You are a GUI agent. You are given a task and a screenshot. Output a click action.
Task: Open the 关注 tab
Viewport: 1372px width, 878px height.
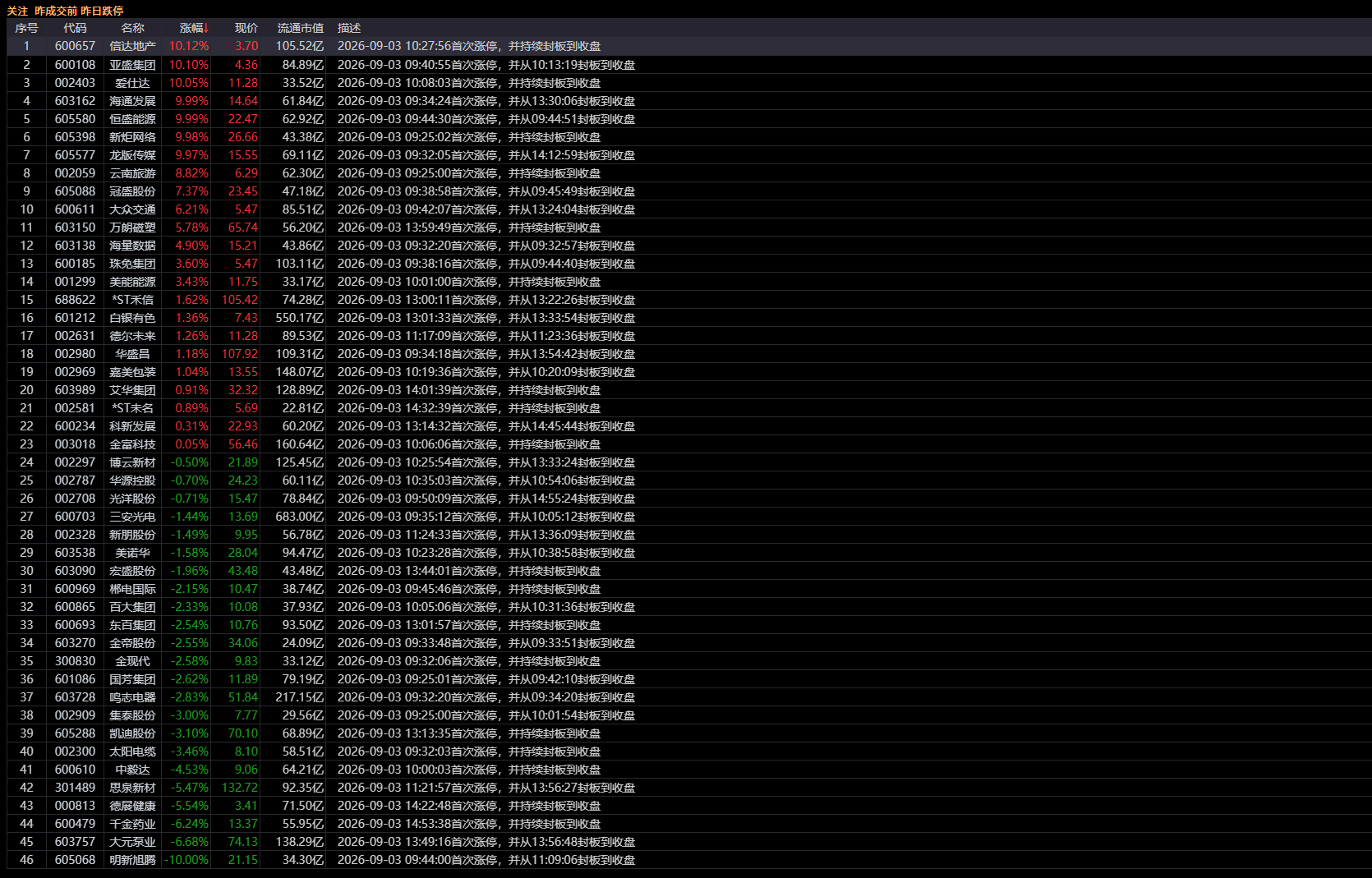[x=17, y=11]
